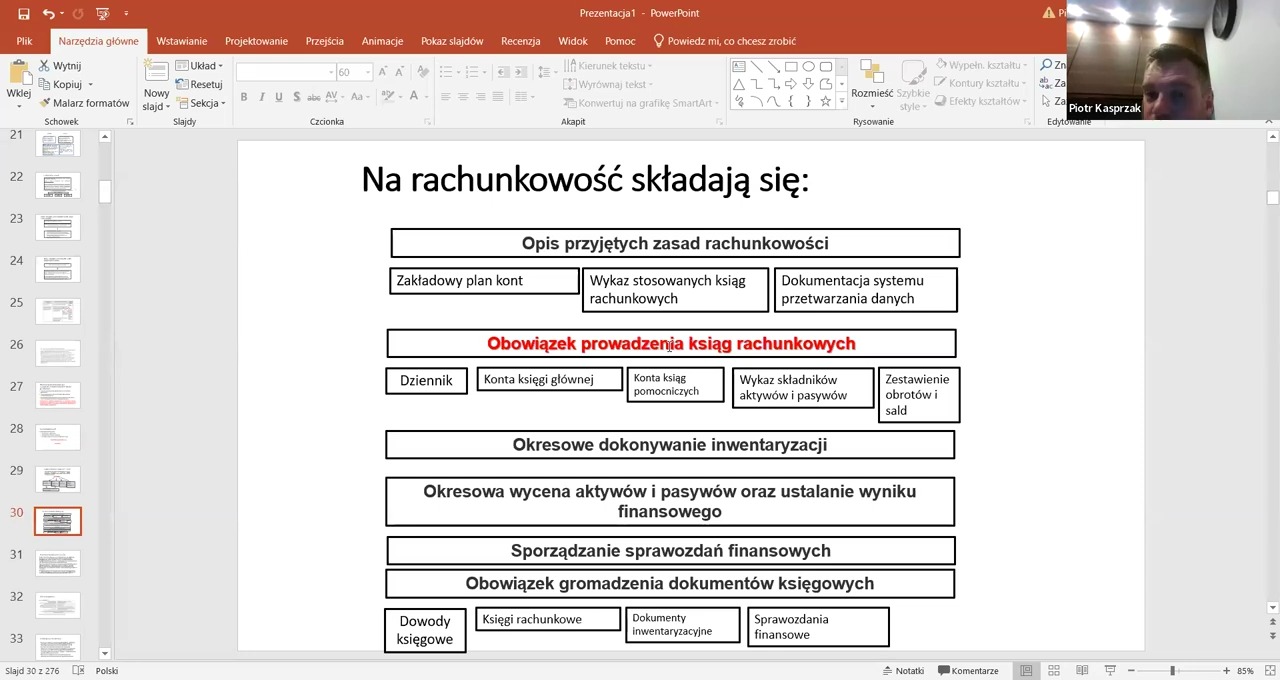1280x680 pixels.
Task: Cut selection with Wytnij
Action: coord(59,66)
